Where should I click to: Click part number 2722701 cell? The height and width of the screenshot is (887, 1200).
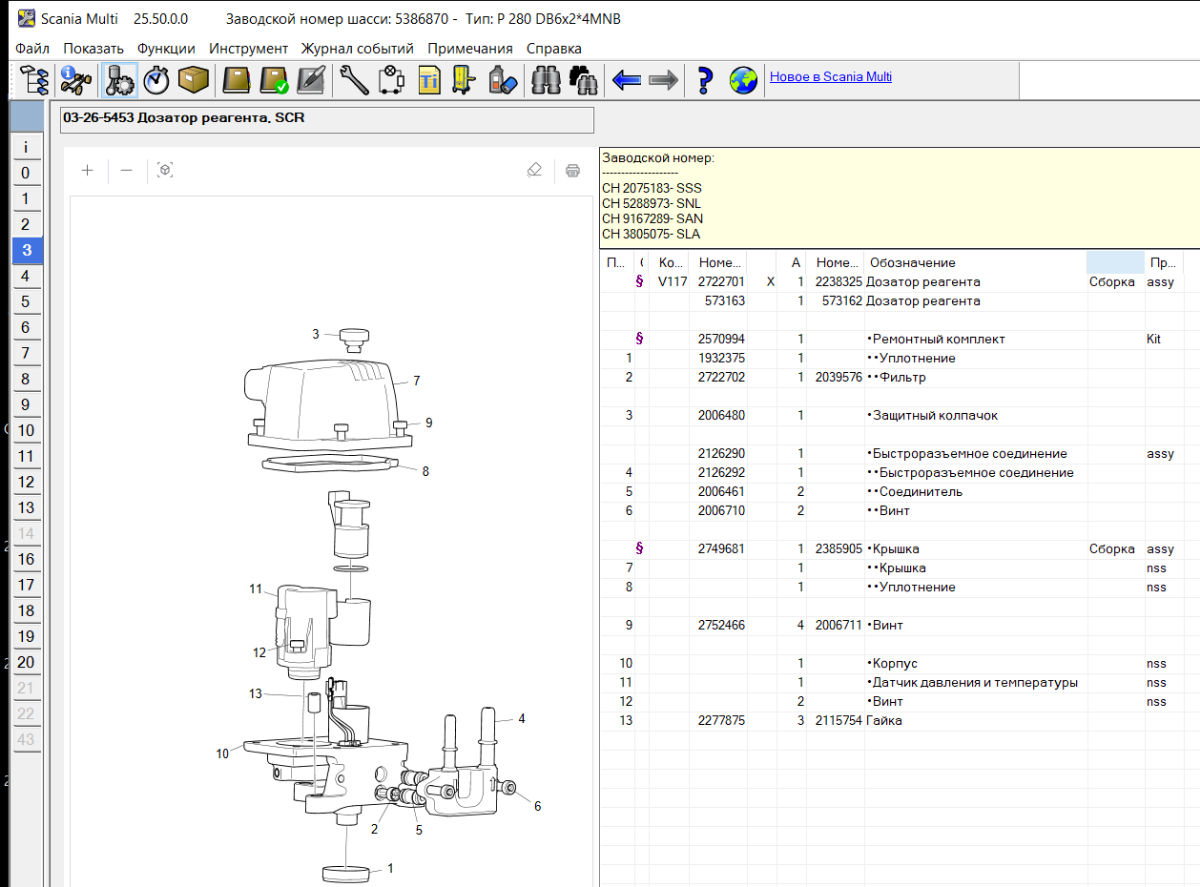(721, 282)
